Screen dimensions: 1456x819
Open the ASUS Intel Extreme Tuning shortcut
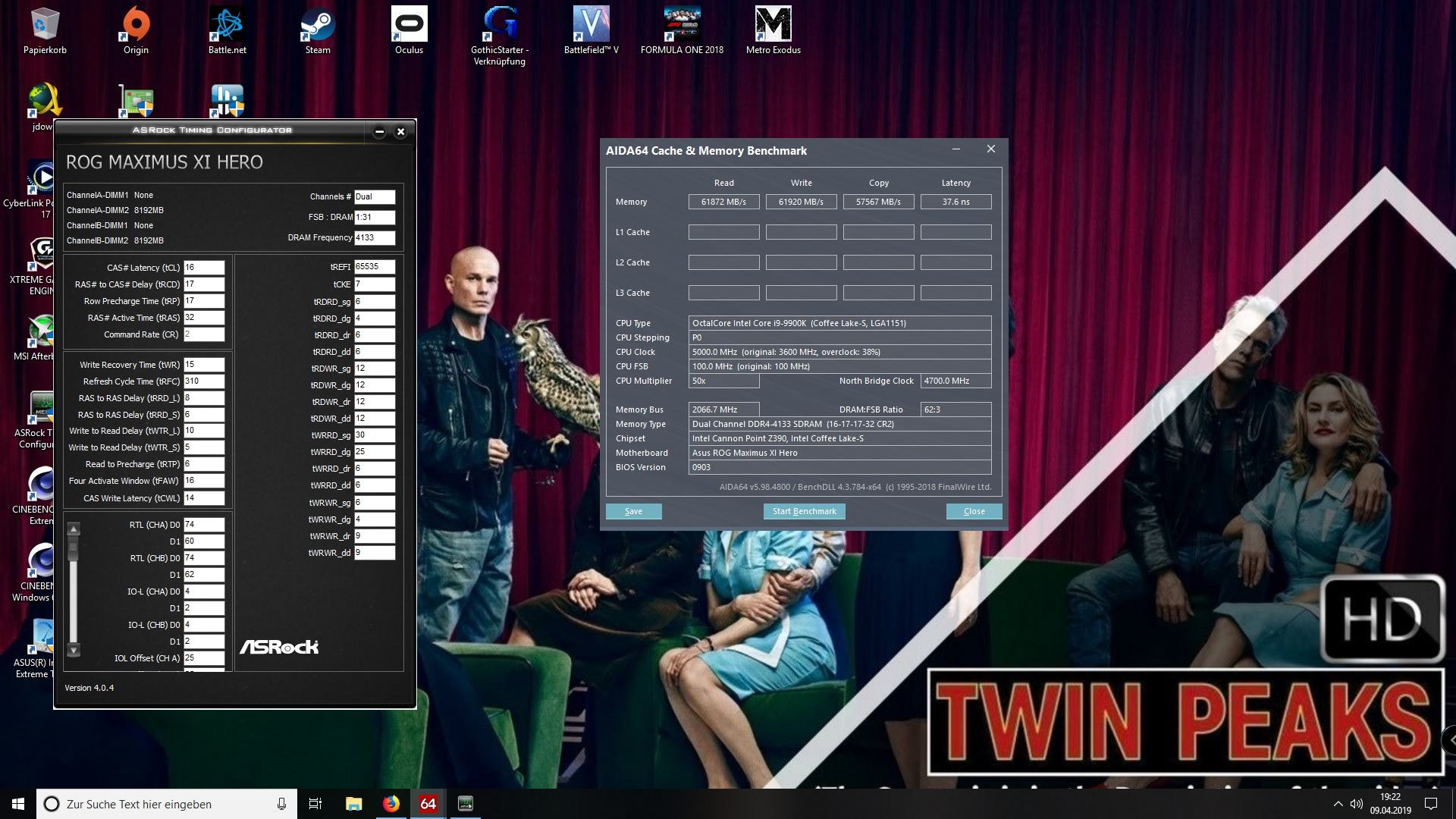point(35,649)
